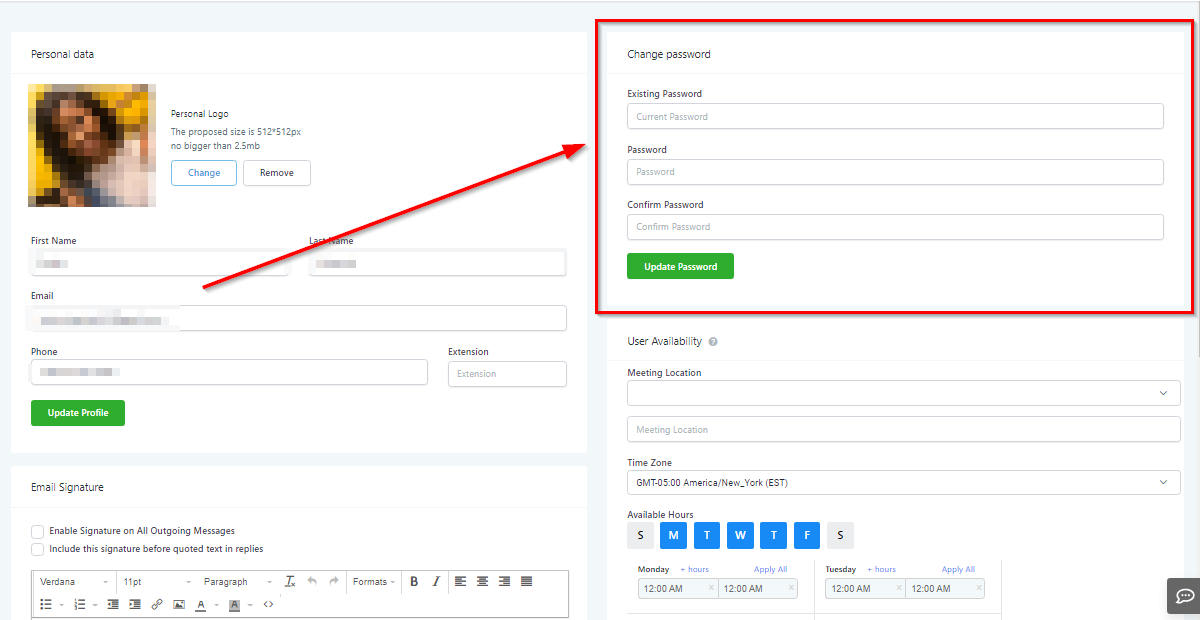Open the live chat widget
Viewport: 1200px width, 620px height.
tap(1184, 595)
